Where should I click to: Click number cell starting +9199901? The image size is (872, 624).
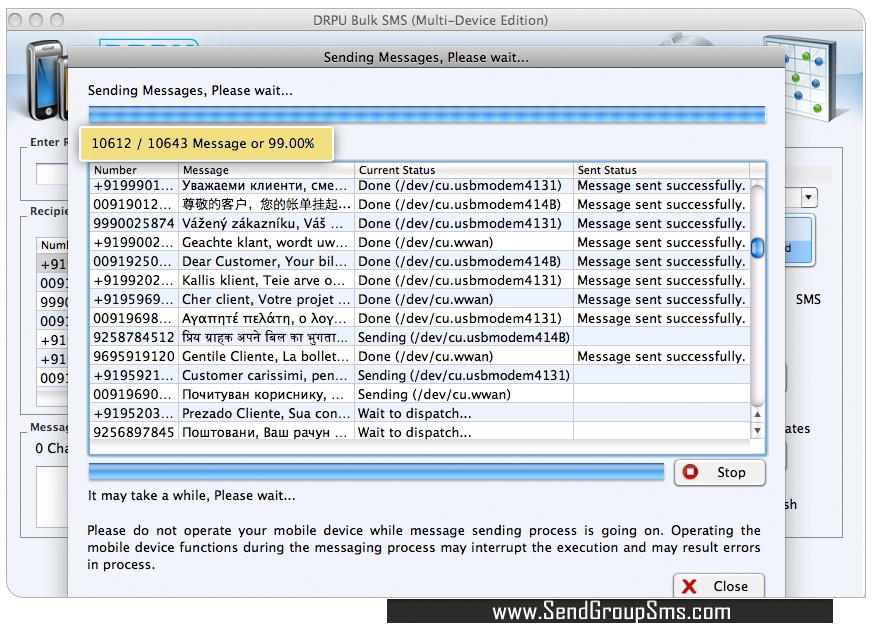click(x=134, y=185)
